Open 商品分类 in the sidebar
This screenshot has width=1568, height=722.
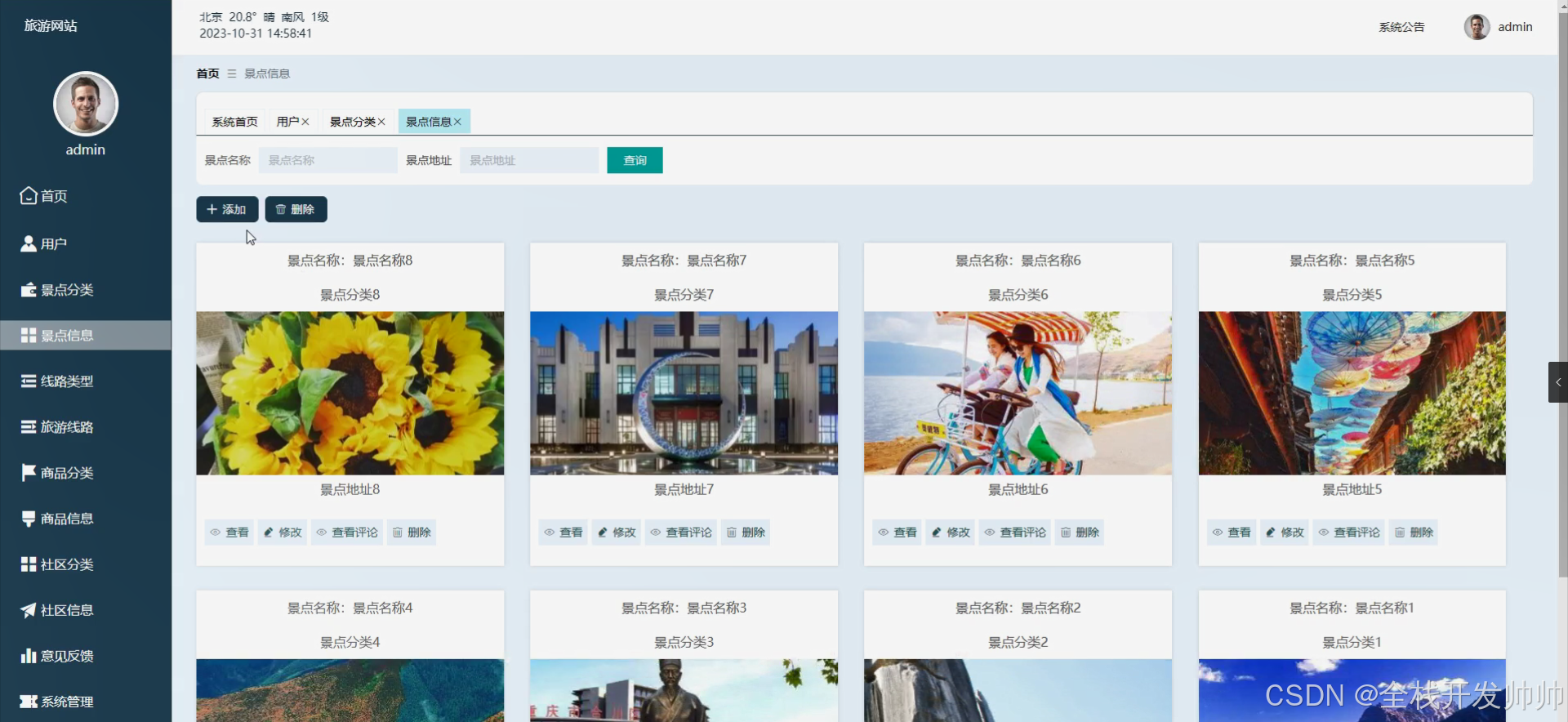[x=85, y=473]
